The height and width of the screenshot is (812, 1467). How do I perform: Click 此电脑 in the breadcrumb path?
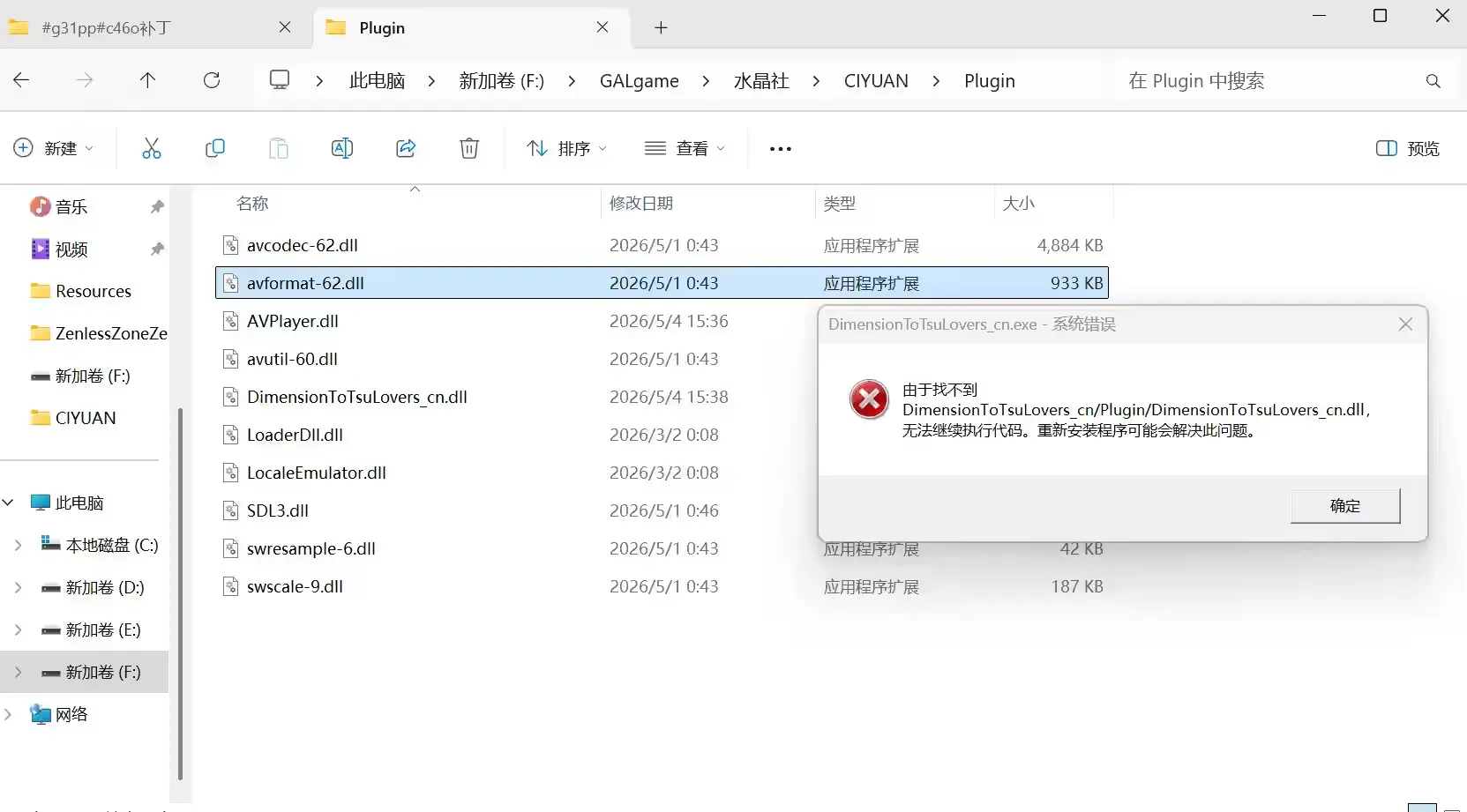point(377,81)
